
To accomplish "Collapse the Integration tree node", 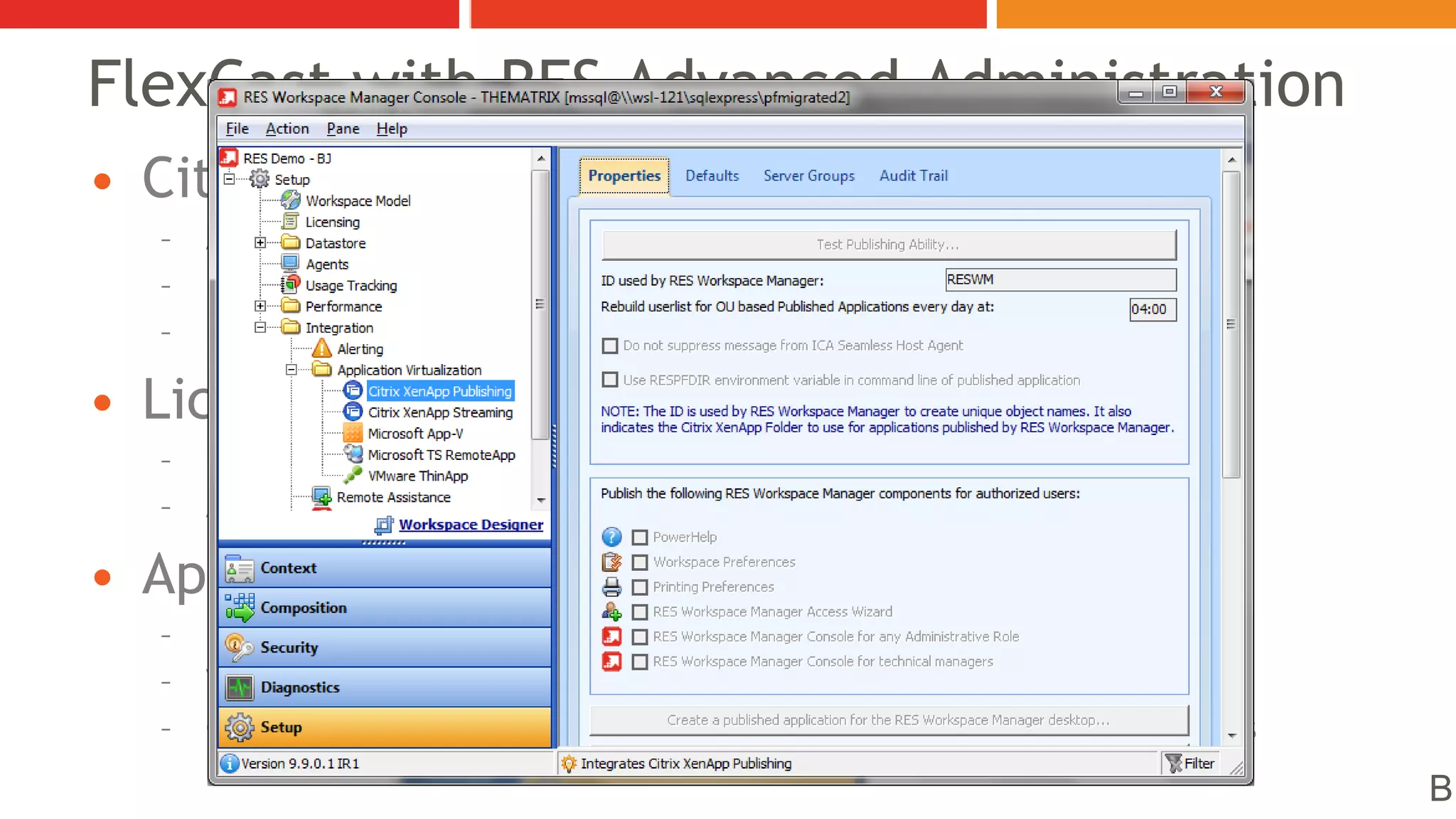I will pos(260,327).
